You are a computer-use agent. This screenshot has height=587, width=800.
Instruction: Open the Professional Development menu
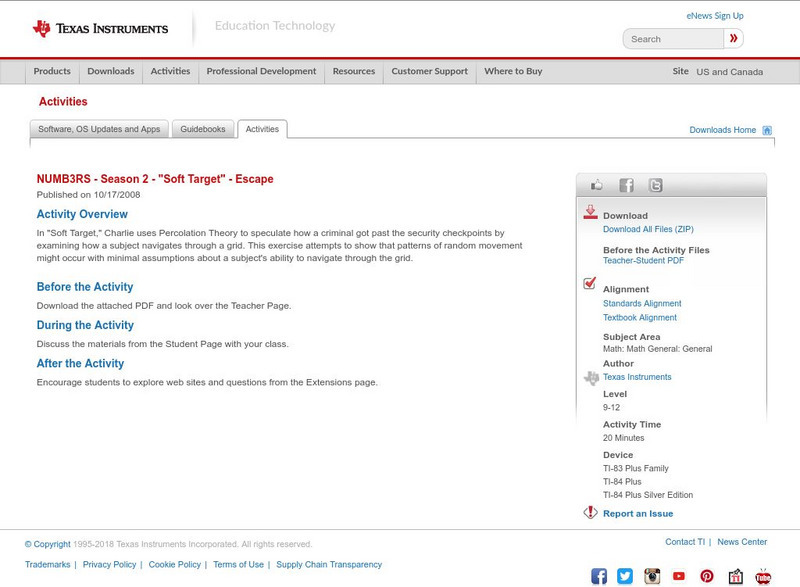pyautogui.click(x=261, y=71)
